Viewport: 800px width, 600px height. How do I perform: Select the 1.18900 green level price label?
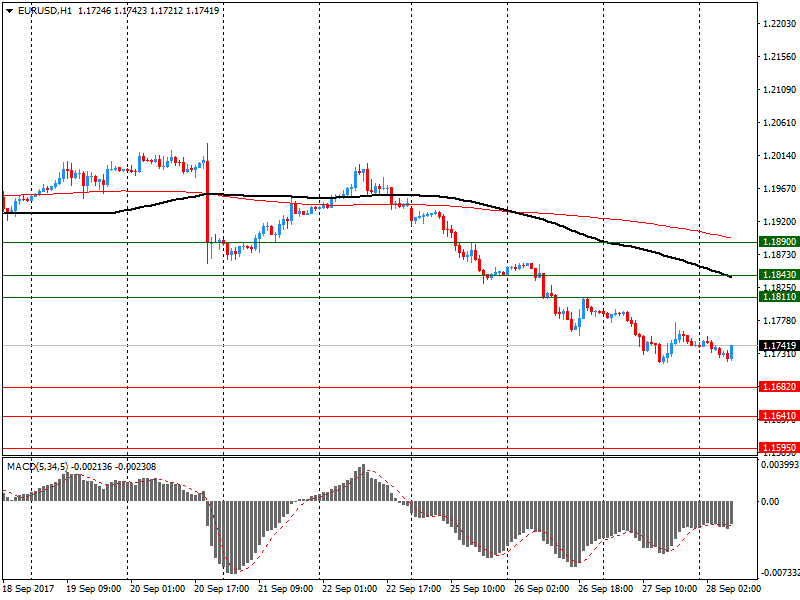click(x=779, y=241)
